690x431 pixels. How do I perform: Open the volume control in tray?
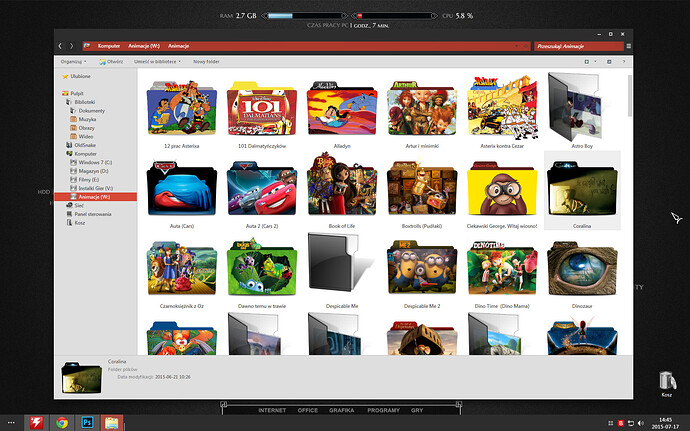coord(641,423)
